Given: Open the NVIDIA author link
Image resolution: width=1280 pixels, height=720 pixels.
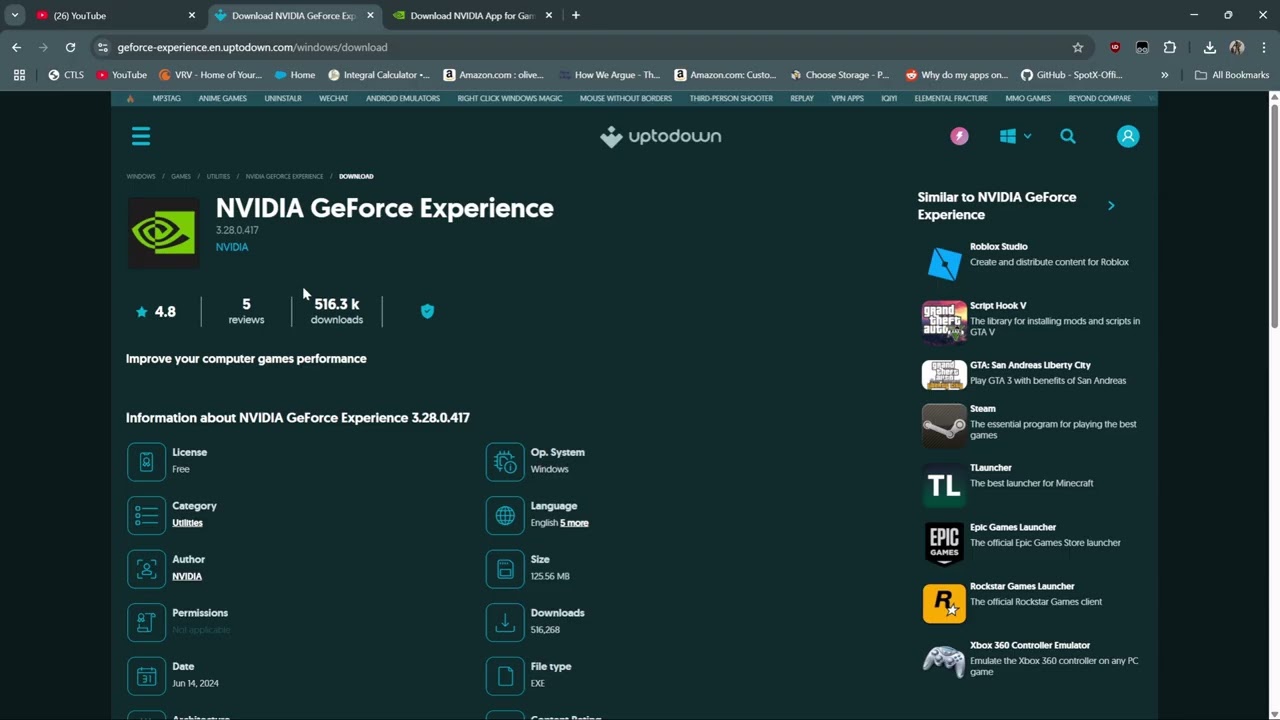Looking at the screenshot, I should coord(187,576).
